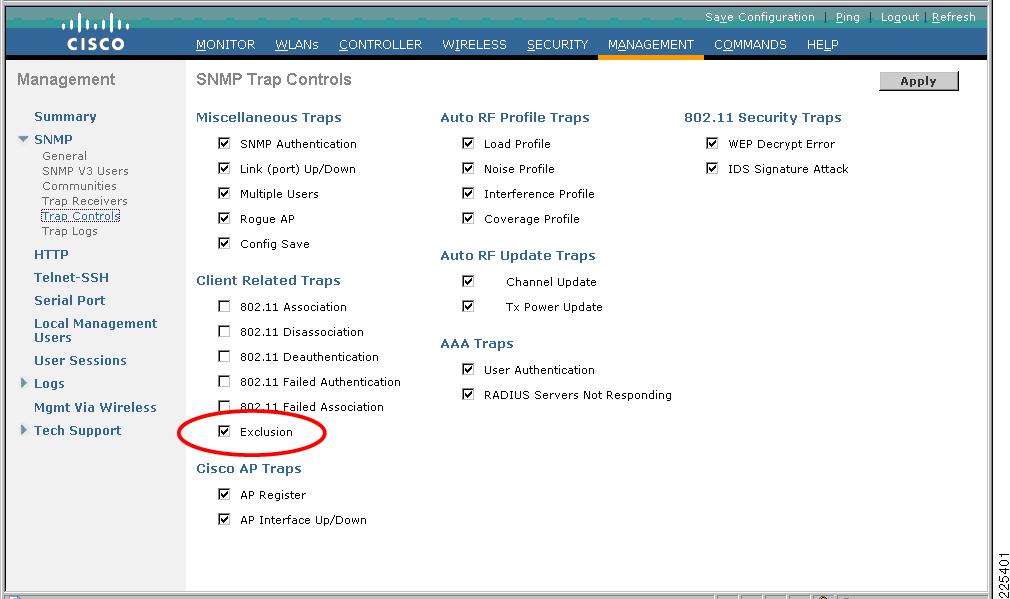Screen dimensions: 1010x599
Task: Expand the Logs menu section
Action: pyautogui.click(x=24, y=383)
